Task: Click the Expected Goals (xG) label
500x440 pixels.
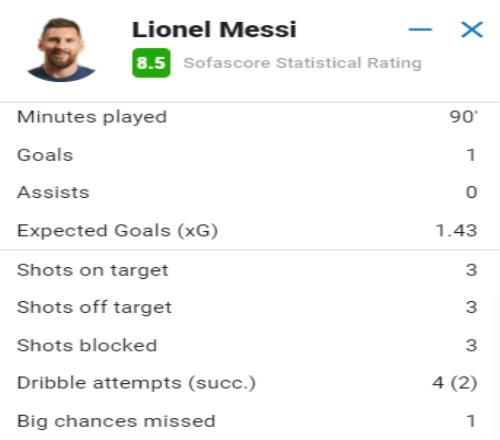Action: pyautogui.click(x=117, y=231)
